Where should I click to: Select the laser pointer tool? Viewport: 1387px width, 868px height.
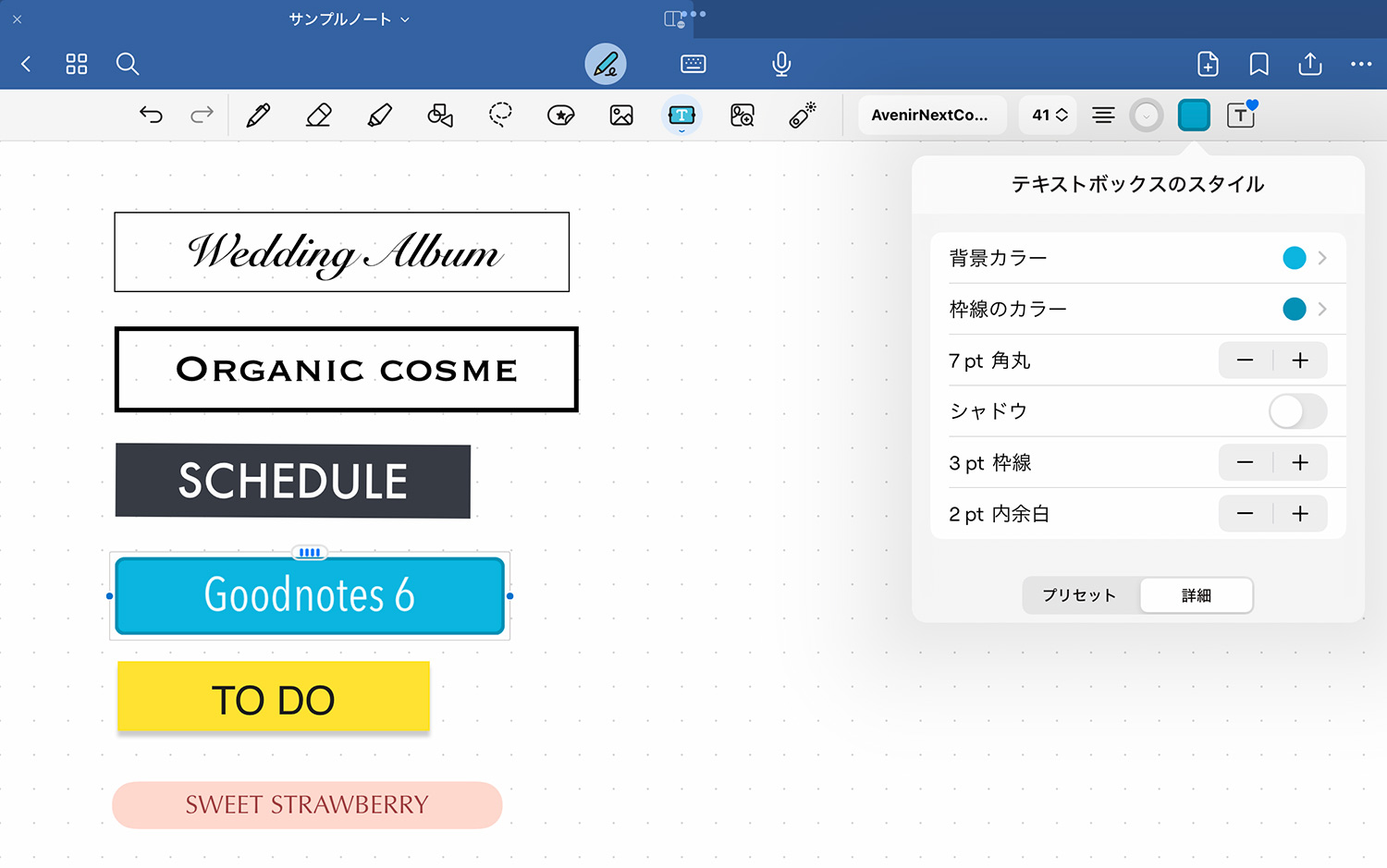pos(803,115)
